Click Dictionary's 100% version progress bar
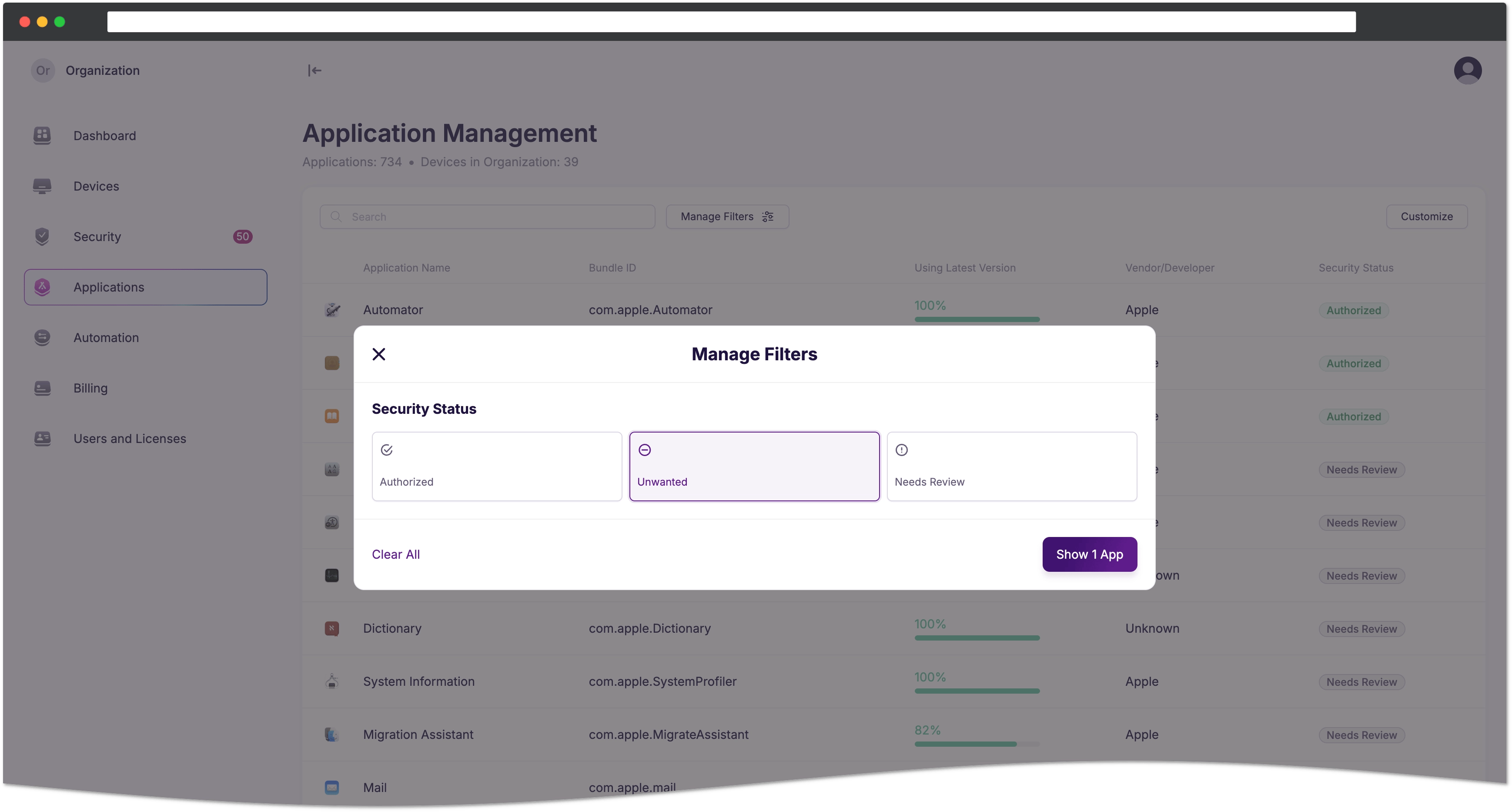Screen dimensions: 1512x812 click(977, 638)
